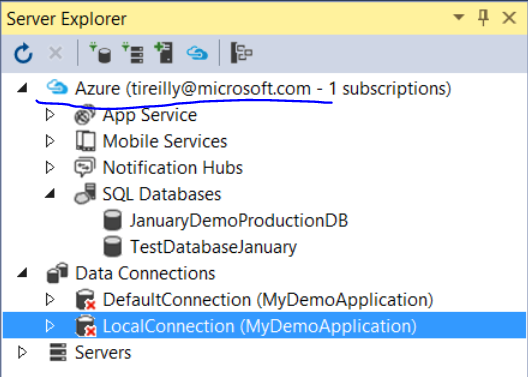Select Azure (tireilly@microsoft.com - 1 subscriptions) label
This screenshot has width=528, height=377.
click(263, 89)
